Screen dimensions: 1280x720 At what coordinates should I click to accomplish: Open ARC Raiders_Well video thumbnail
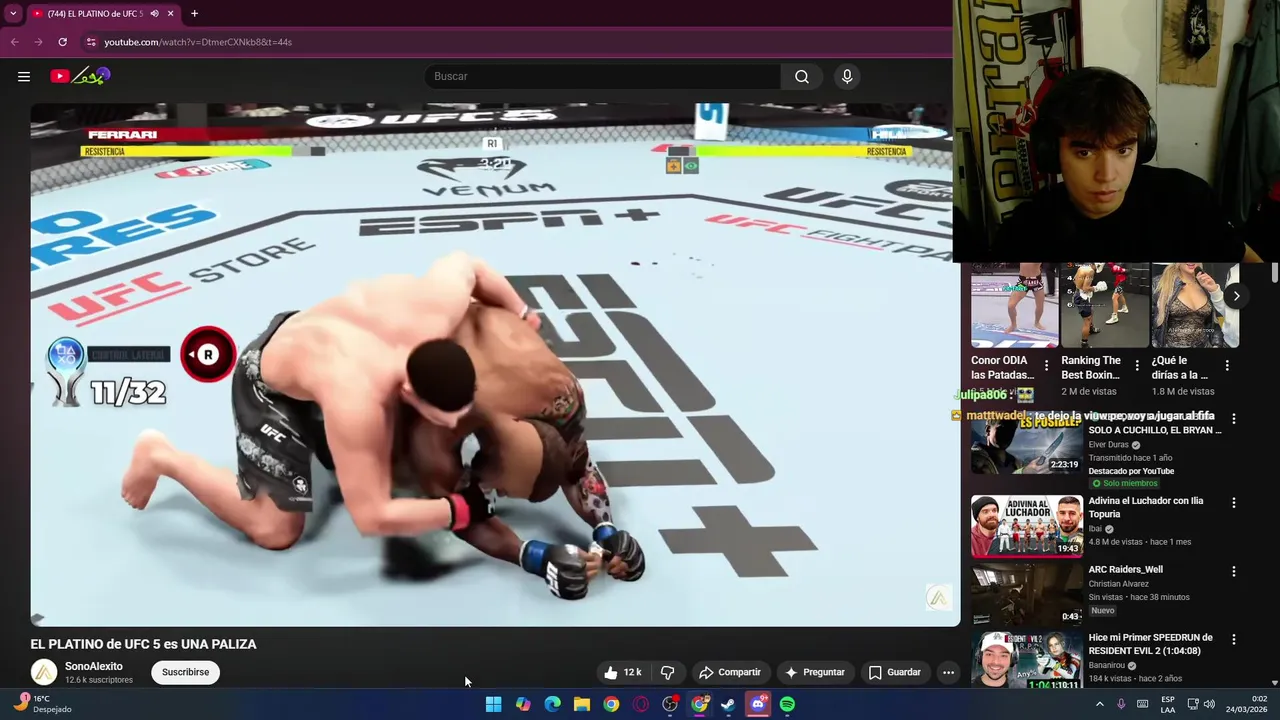pyautogui.click(x=1026, y=595)
